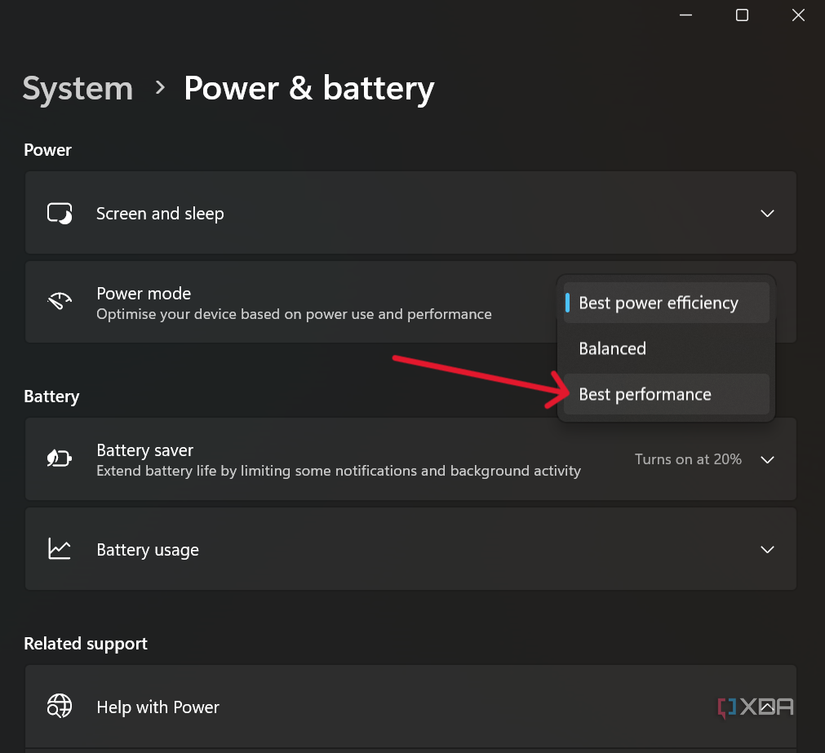Click the Help with Power globe icon
Image resolution: width=825 pixels, height=753 pixels.
coord(60,706)
